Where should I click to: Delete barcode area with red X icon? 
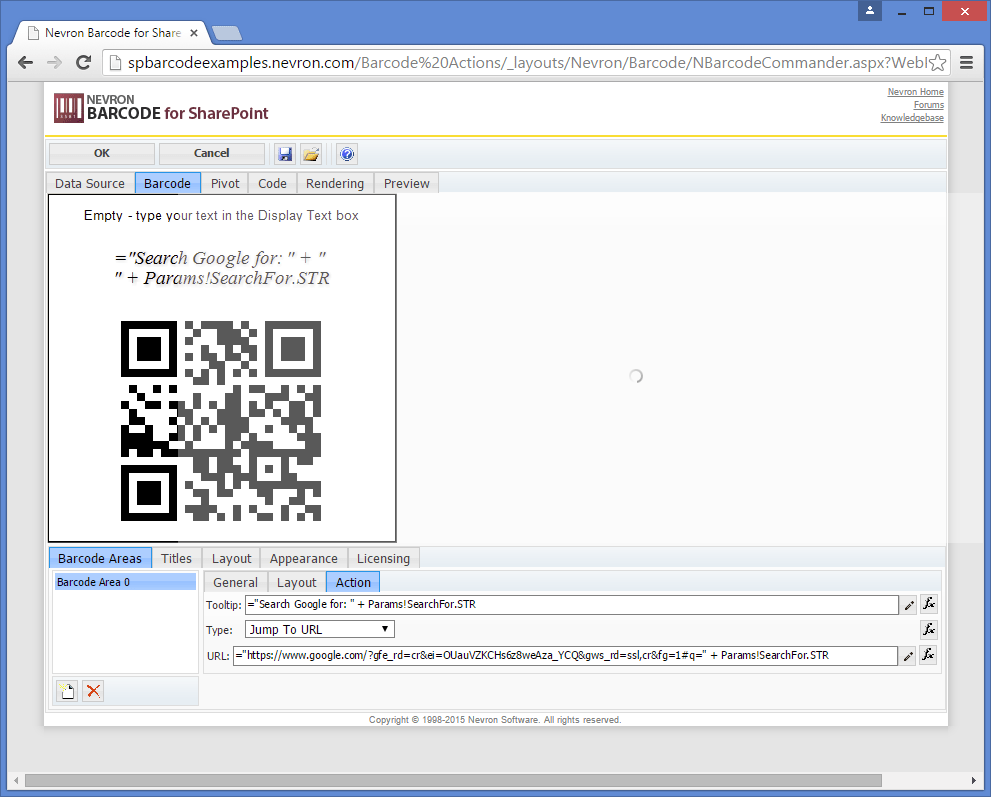click(x=94, y=691)
